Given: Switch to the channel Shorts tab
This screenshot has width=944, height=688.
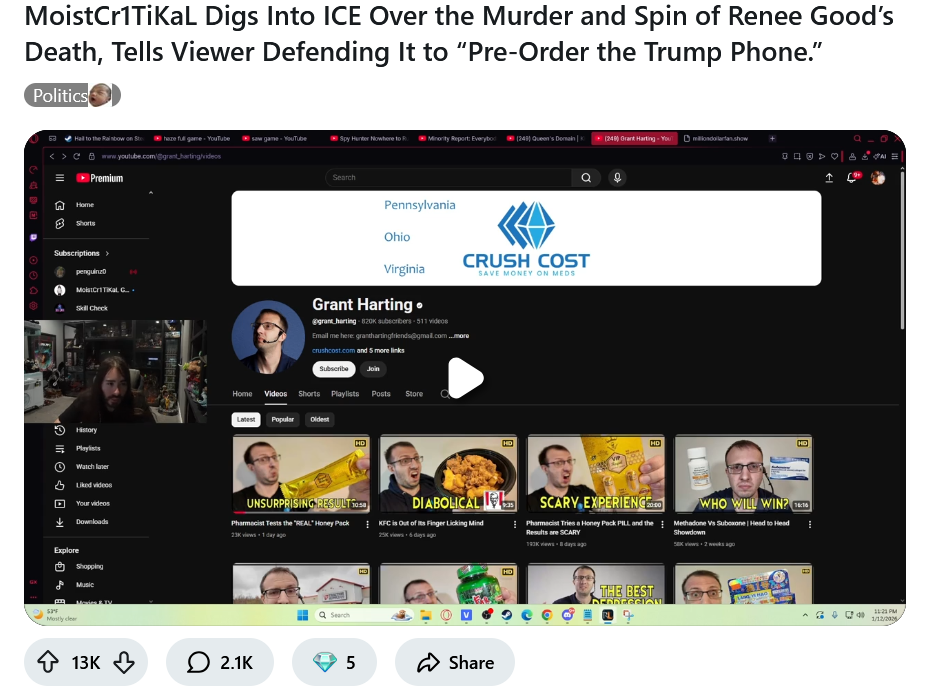Looking at the screenshot, I should pyautogui.click(x=309, y=394).
